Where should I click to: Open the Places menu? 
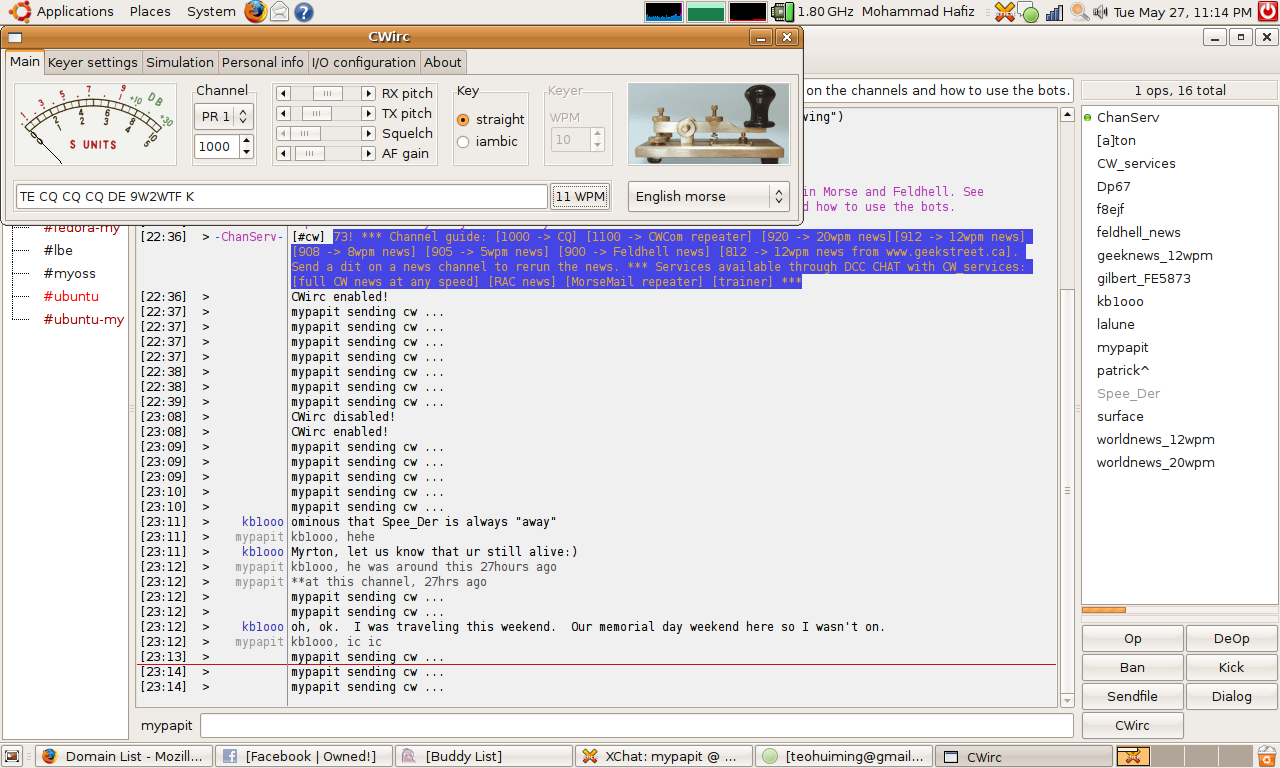[x=150, y=12]
